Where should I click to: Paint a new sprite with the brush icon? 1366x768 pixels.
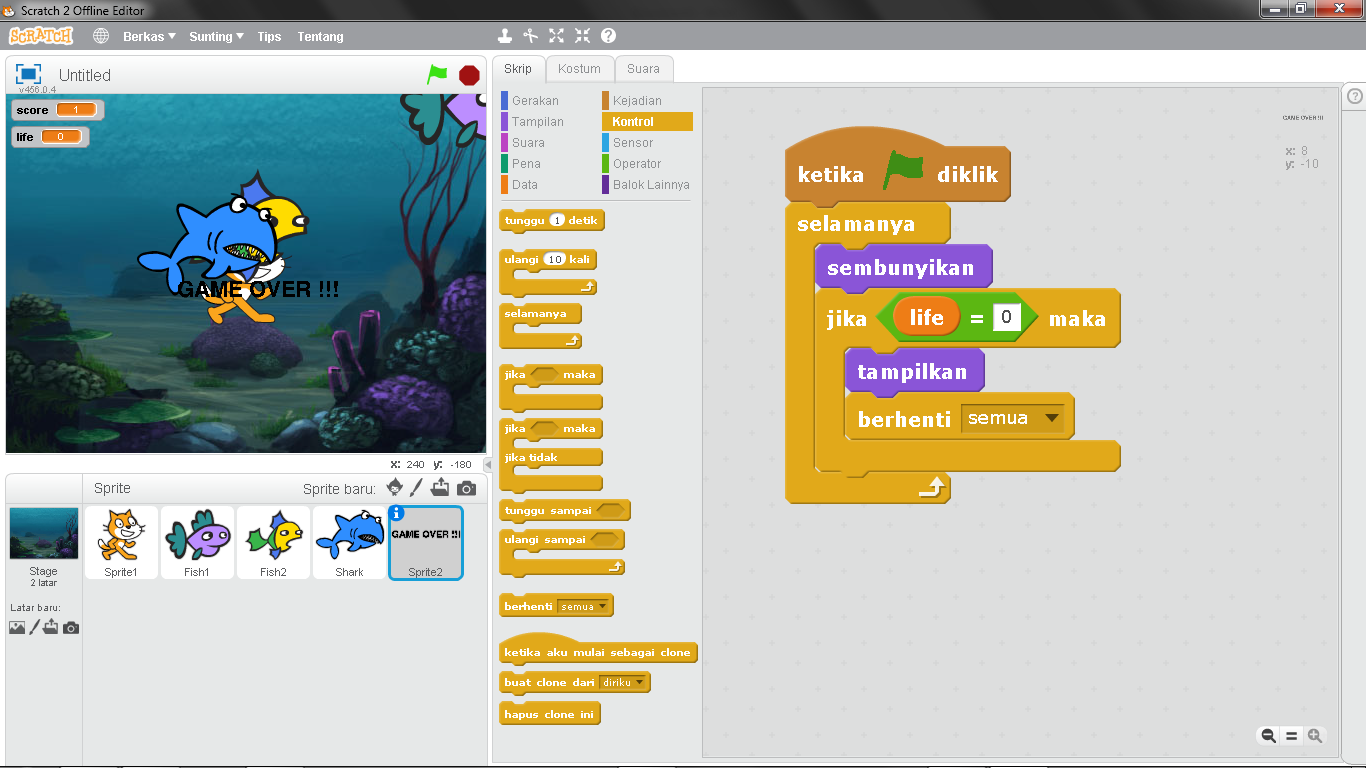point(417,487)
